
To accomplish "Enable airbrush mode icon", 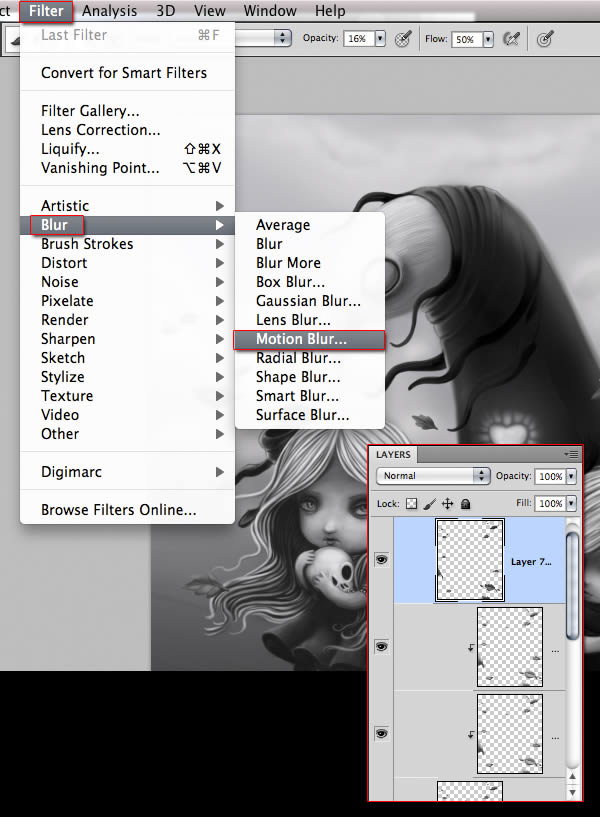I will click(x=511, y=39).
